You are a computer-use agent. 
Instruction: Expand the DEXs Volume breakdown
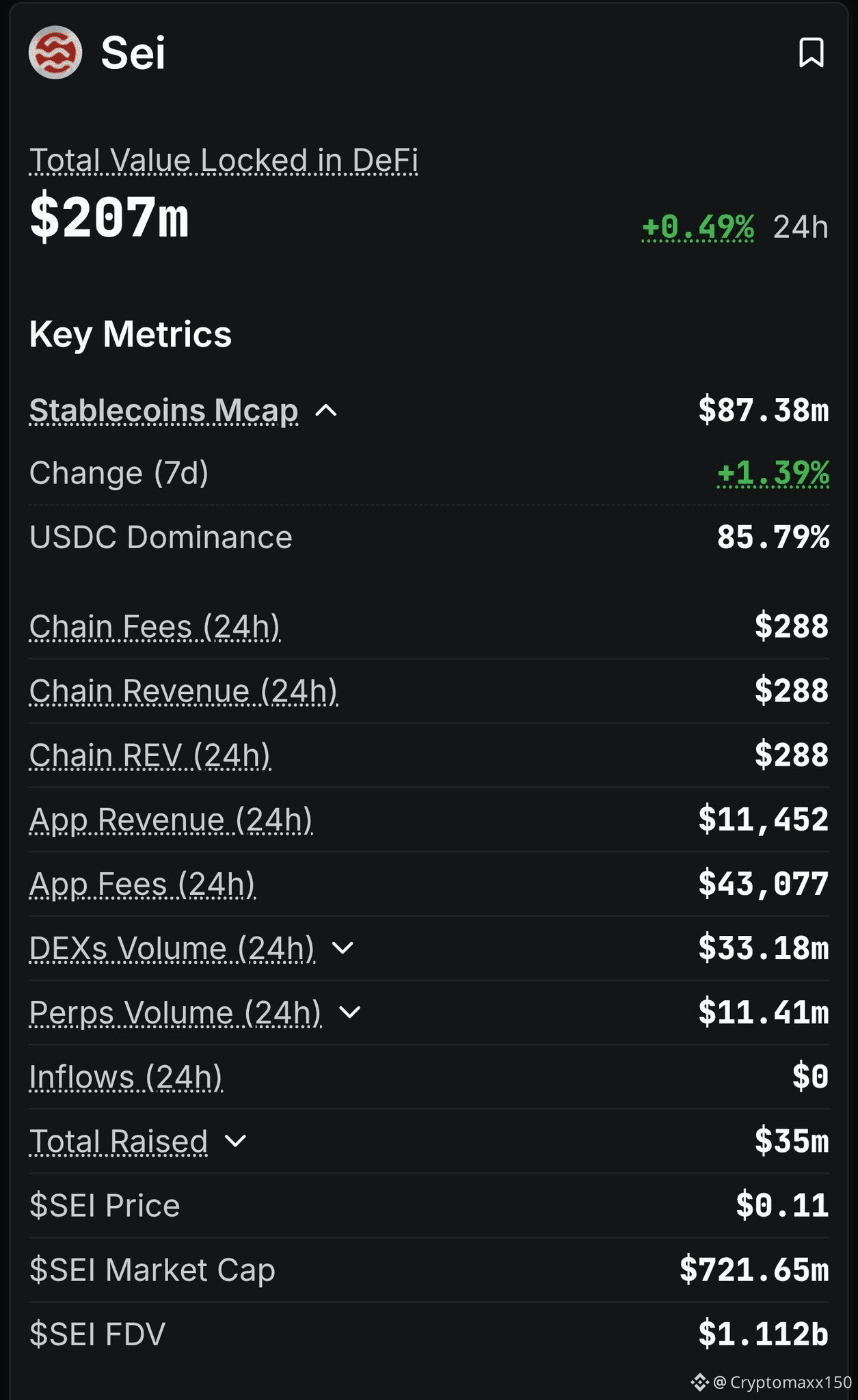point(343,948)
